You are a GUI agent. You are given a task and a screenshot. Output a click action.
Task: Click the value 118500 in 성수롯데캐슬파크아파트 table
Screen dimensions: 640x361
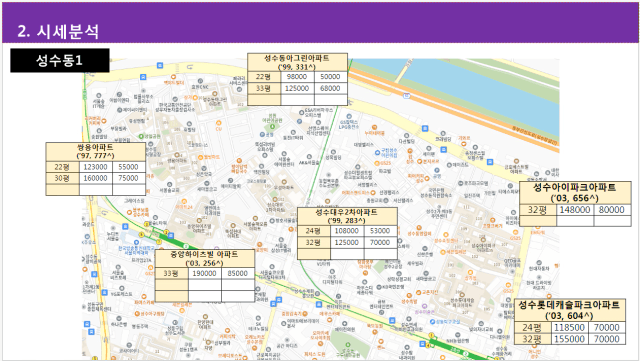click(569, 327)
